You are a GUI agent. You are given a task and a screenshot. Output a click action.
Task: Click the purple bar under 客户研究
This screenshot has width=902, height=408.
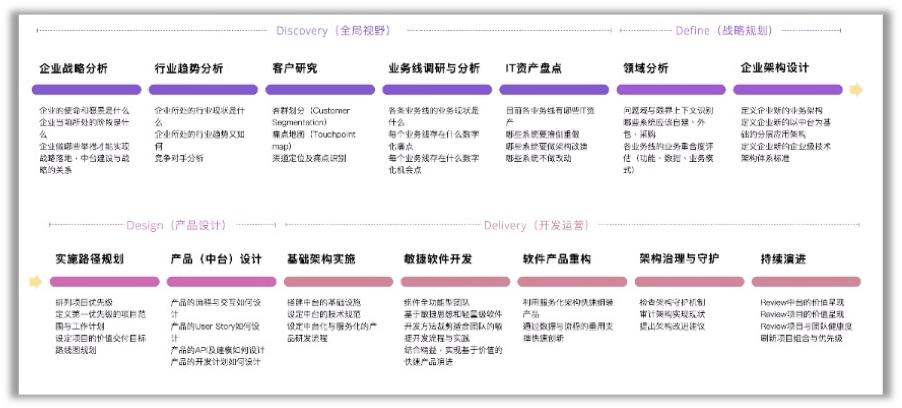320,90
